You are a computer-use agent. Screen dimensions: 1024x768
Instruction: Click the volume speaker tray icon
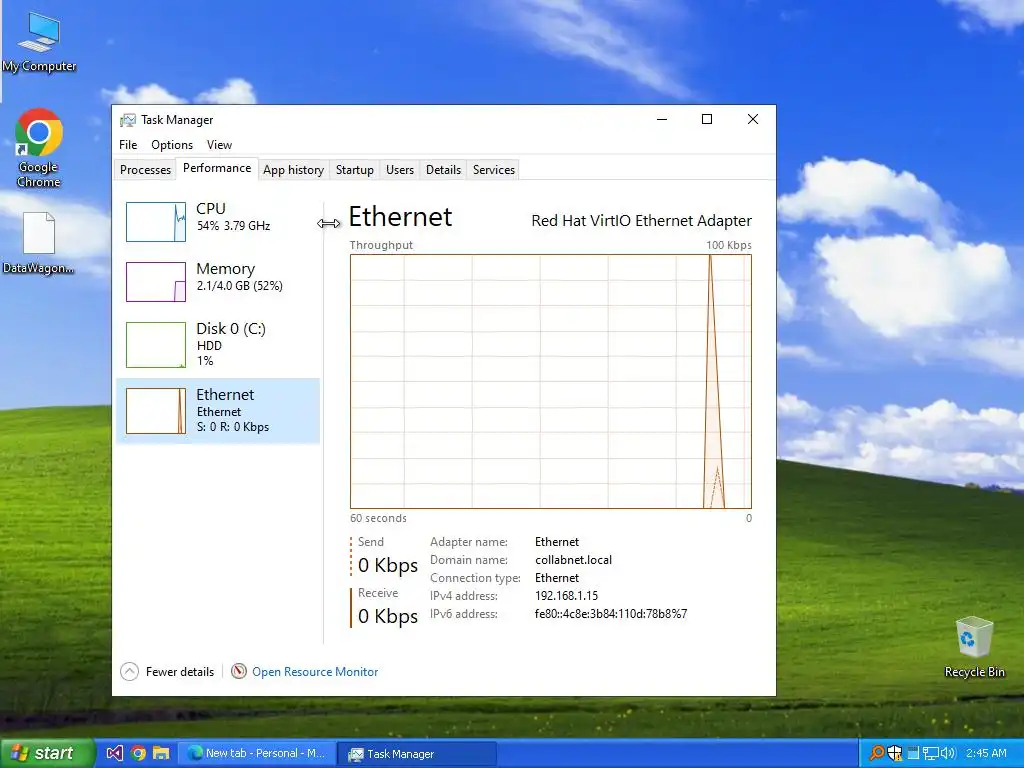[948, 753]
